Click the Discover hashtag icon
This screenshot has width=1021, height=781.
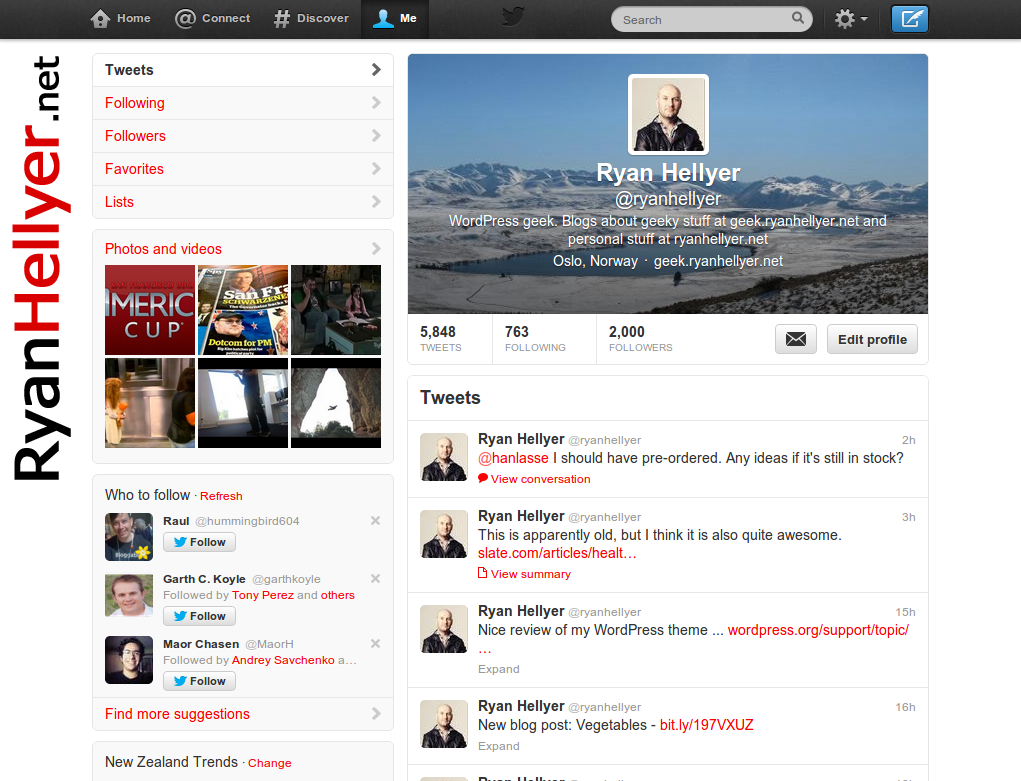coord(281,18)
